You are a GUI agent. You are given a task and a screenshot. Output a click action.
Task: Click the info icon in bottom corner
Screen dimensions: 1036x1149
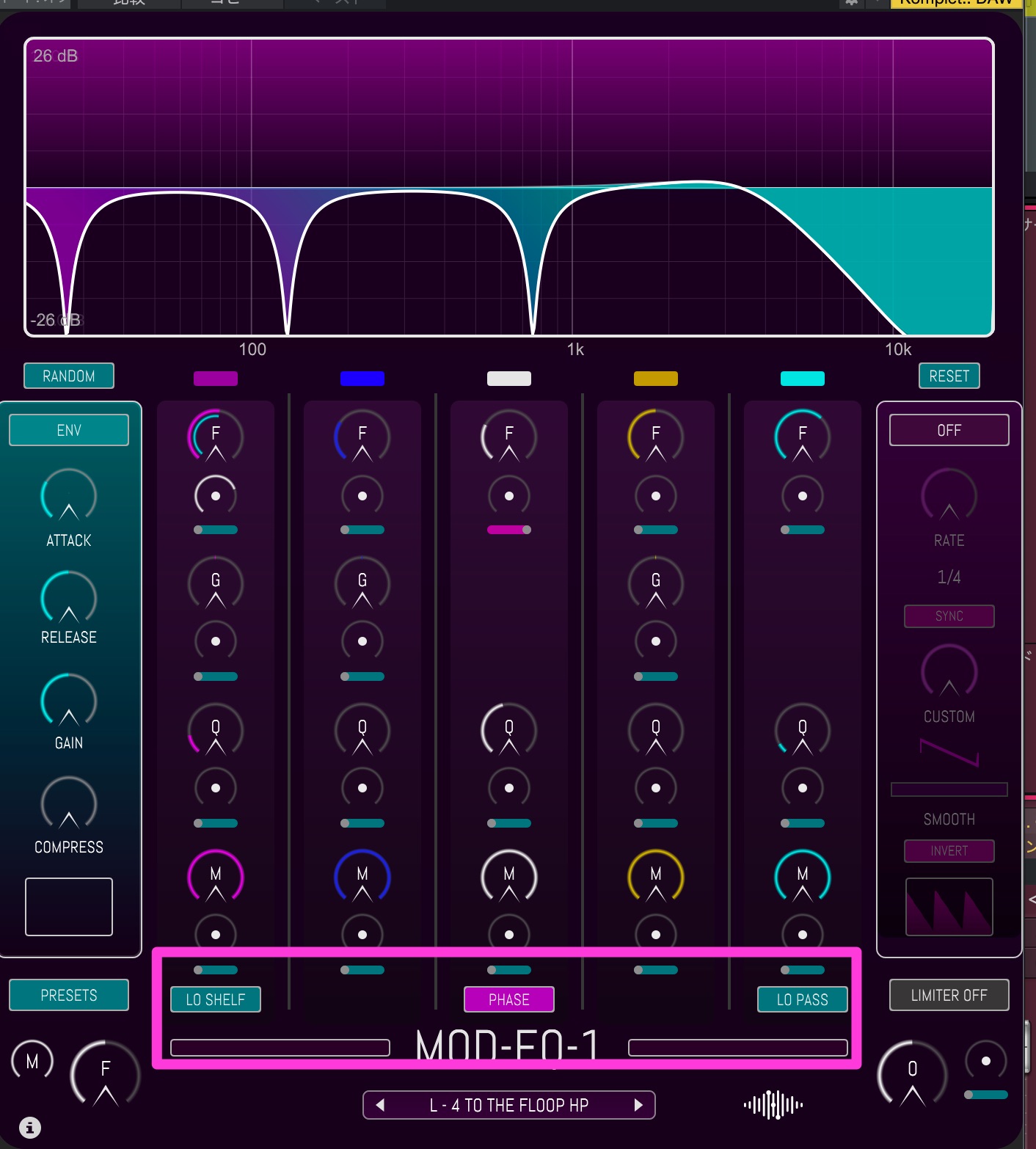click(x=30, y=1127)
